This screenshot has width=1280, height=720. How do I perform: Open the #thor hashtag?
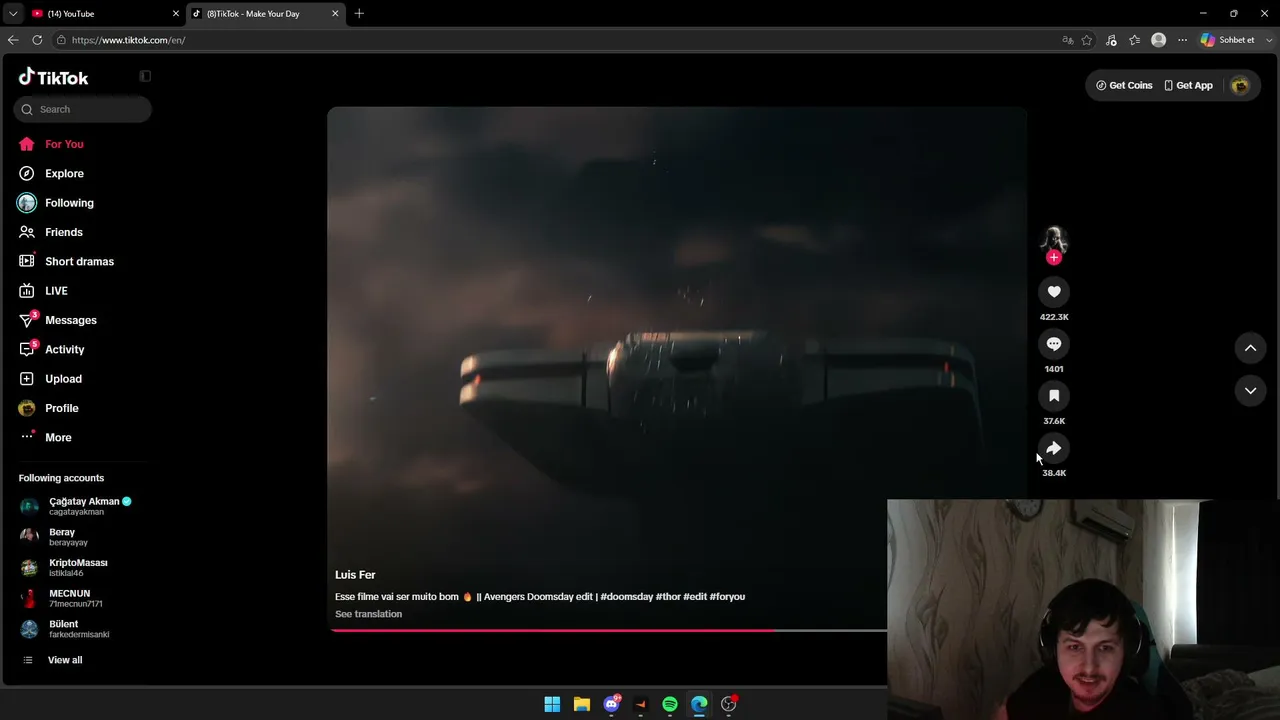[667, 597]
